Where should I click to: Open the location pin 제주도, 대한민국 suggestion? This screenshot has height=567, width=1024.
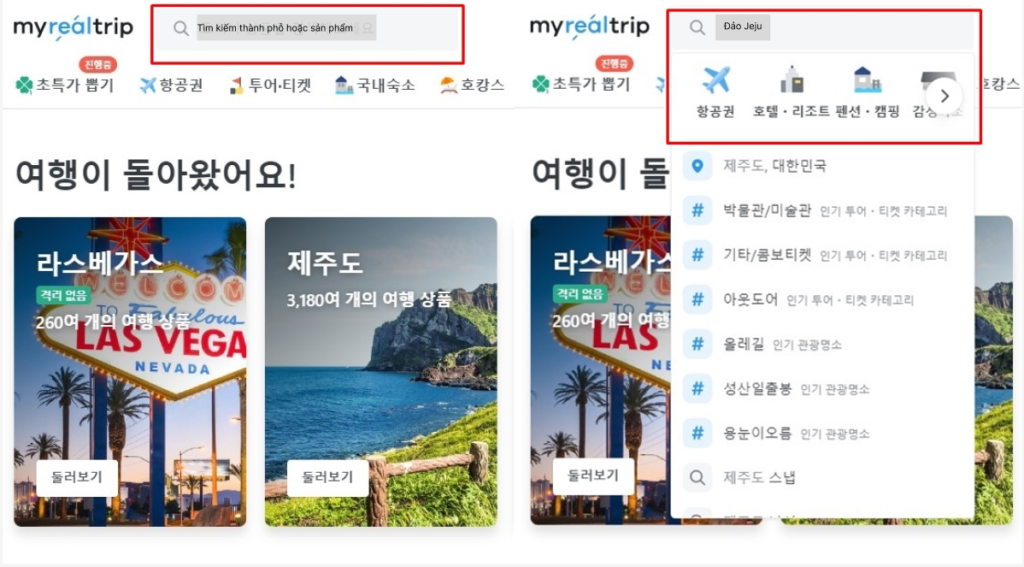coord(823,166)
